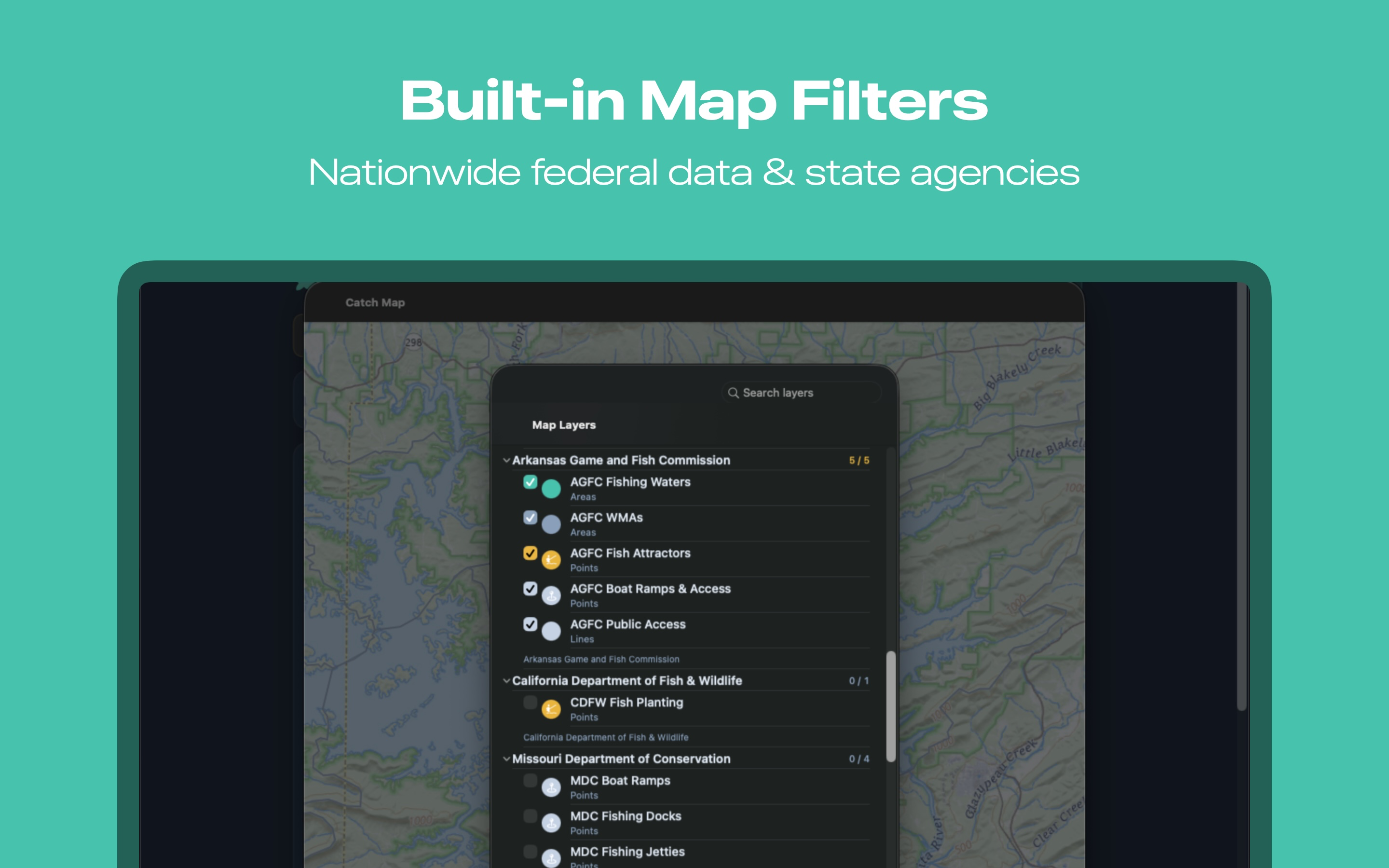Collapse the Arkansas Game and Fish Commission group
Image resolution: width=1389 pixels, height=868 pixels.
click(x=506, y=461)
